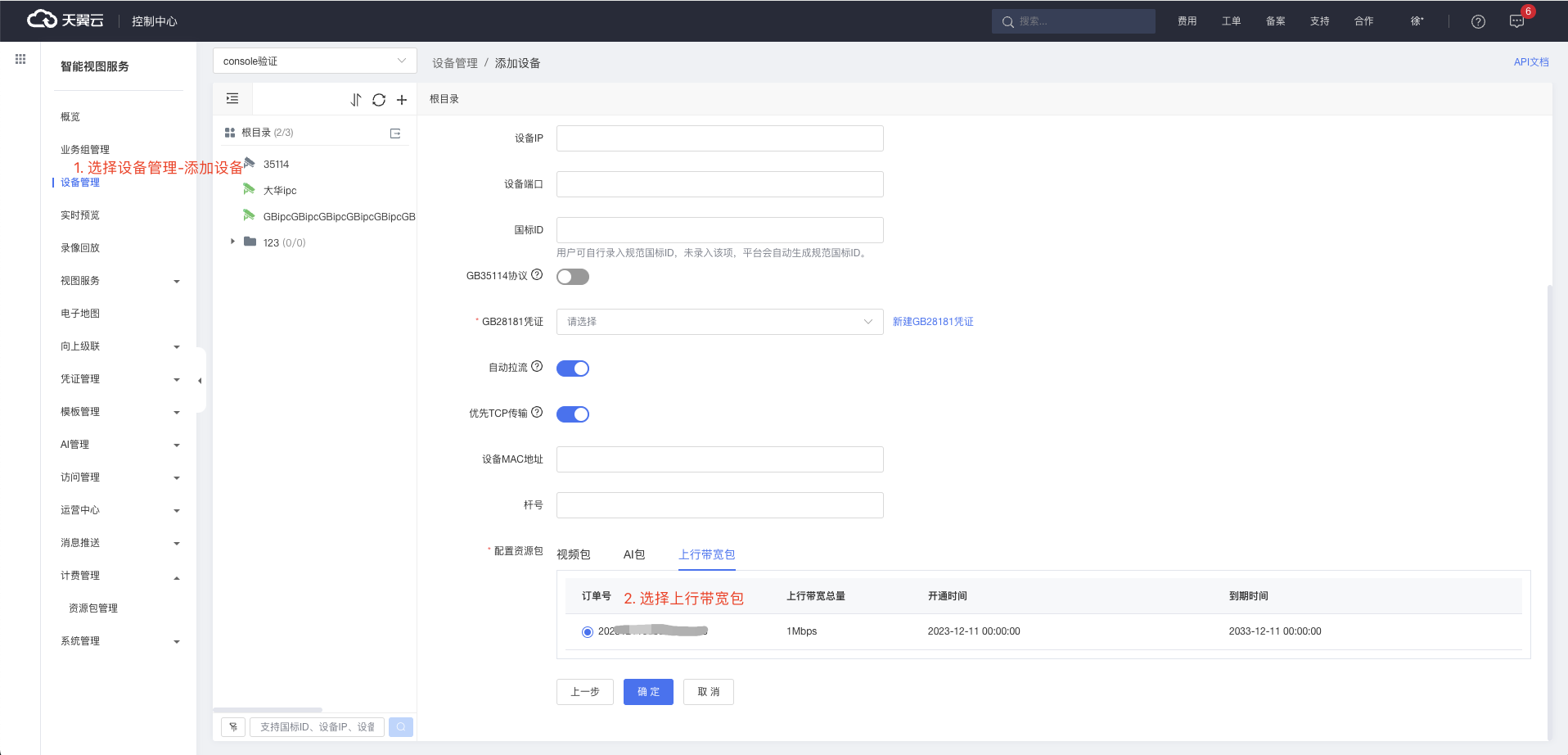Image resolution: width=1568 pixels, height=755 pixels.
Task: Toggle the GB35114协议 switch
Action: pyautogui.click(x=573, y=277)
